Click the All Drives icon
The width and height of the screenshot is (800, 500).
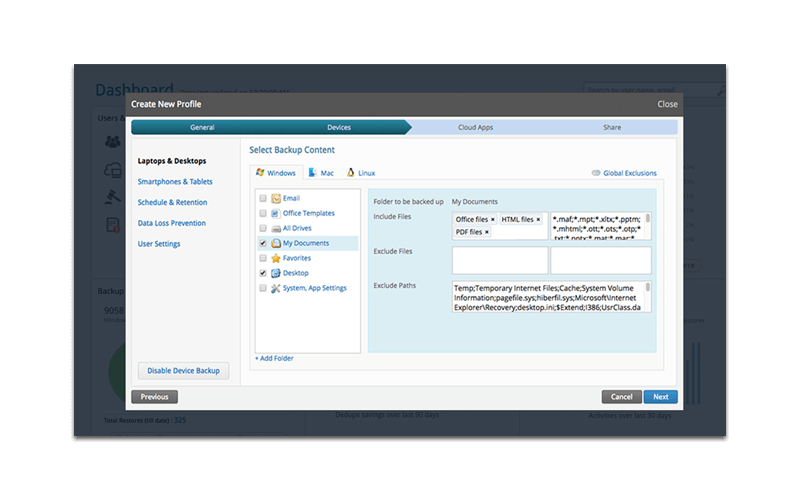276,228
